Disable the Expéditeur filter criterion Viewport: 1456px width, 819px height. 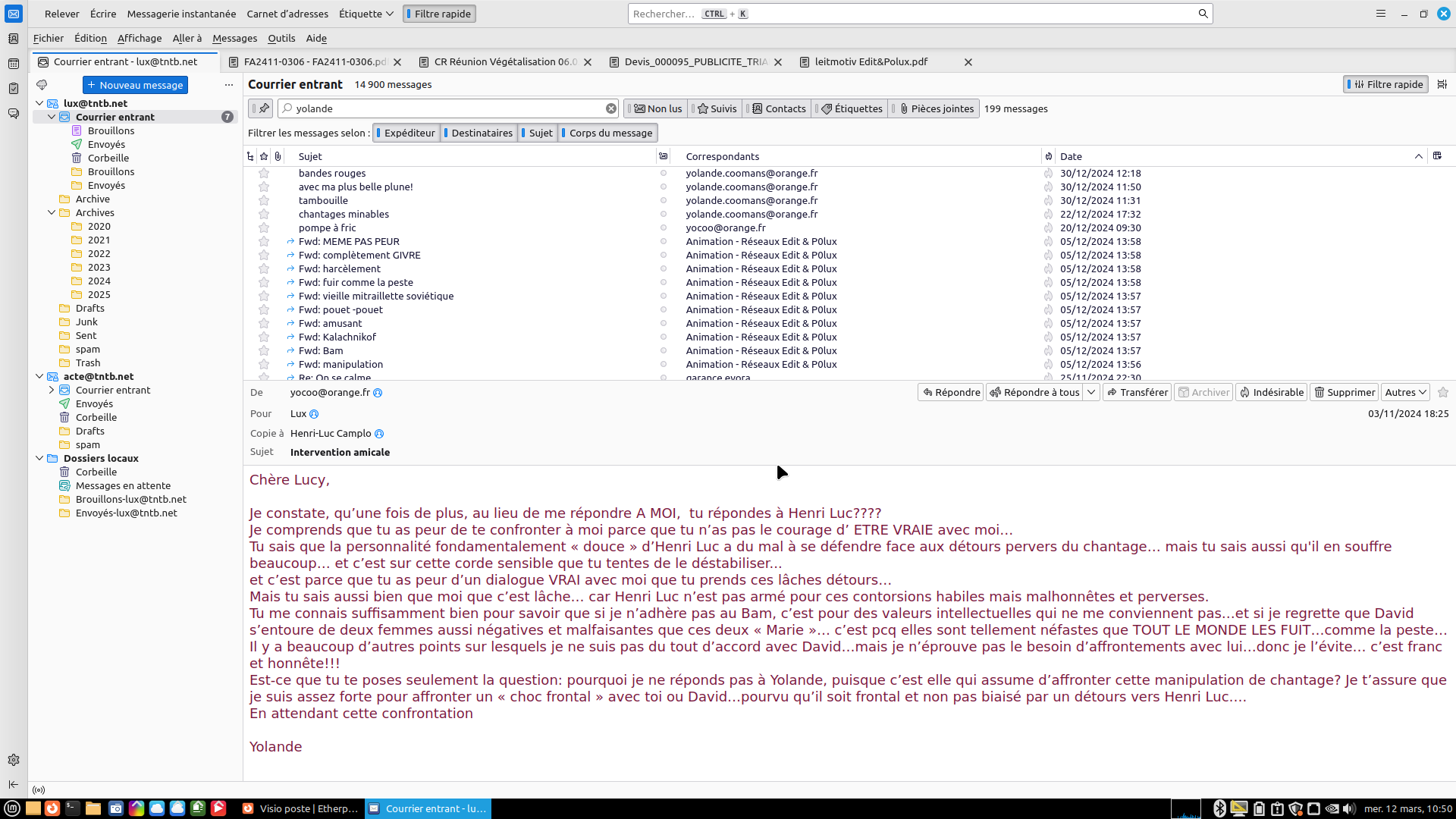(406, 133)
